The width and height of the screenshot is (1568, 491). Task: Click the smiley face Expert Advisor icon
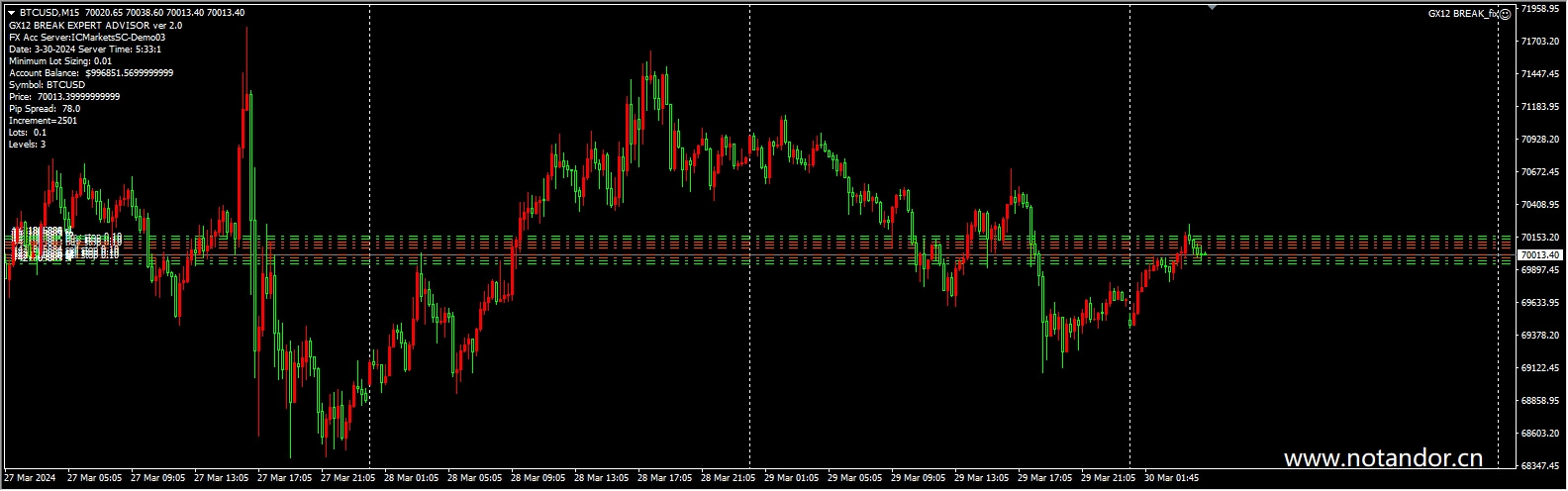1505,14
